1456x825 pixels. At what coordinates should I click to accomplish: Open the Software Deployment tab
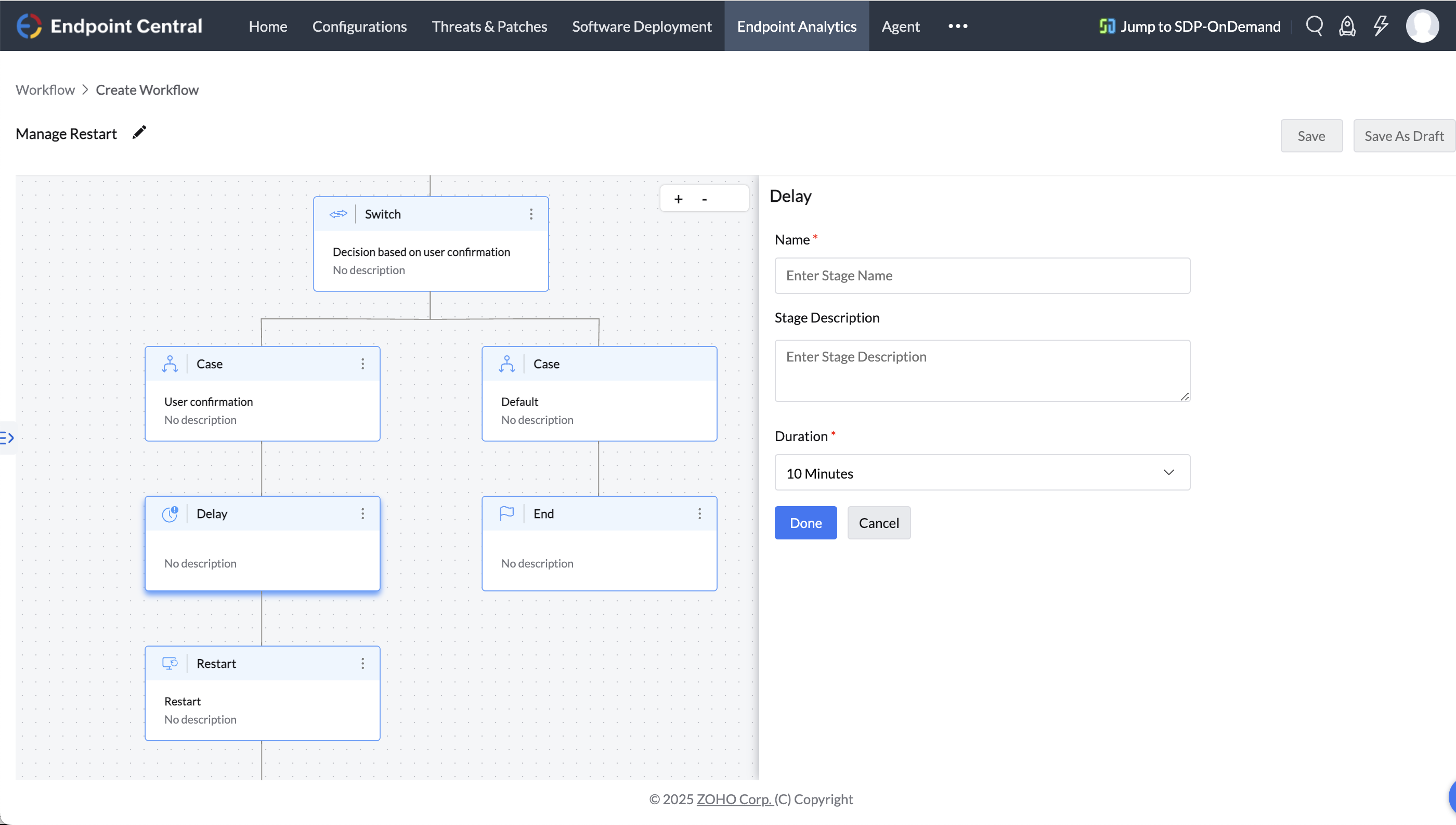click(642, 26)
